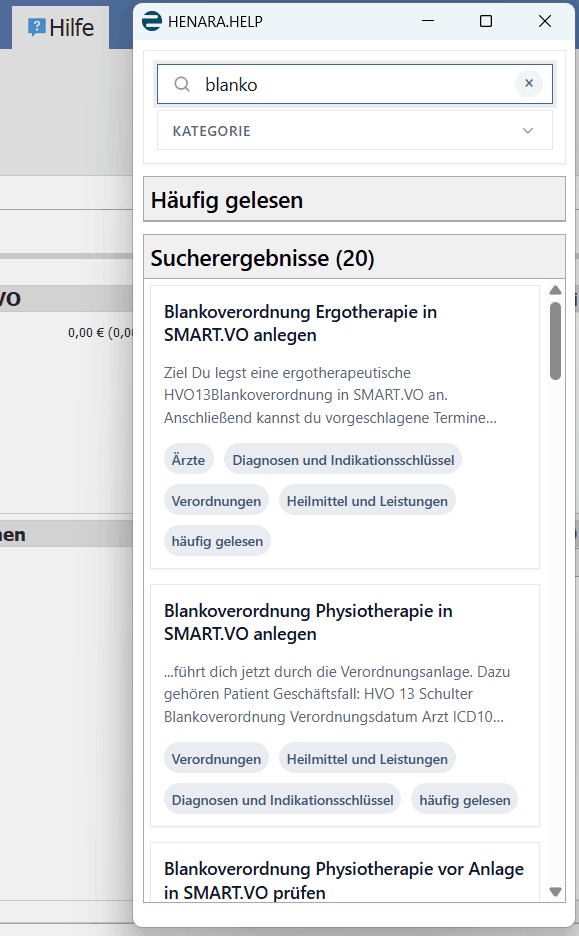Click Diagnosen und Indikationsschlüssel tag in Physiotherapie card
Image resolution: width=579 pixels, height=936 pixels.
(282, 800)
